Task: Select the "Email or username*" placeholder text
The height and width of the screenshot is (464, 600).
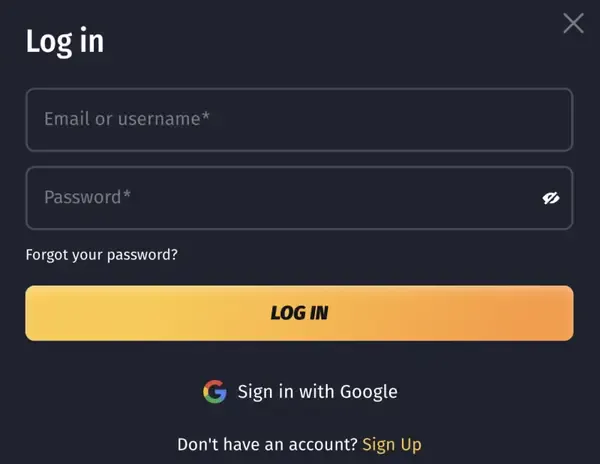Action: tap(127, 119)
